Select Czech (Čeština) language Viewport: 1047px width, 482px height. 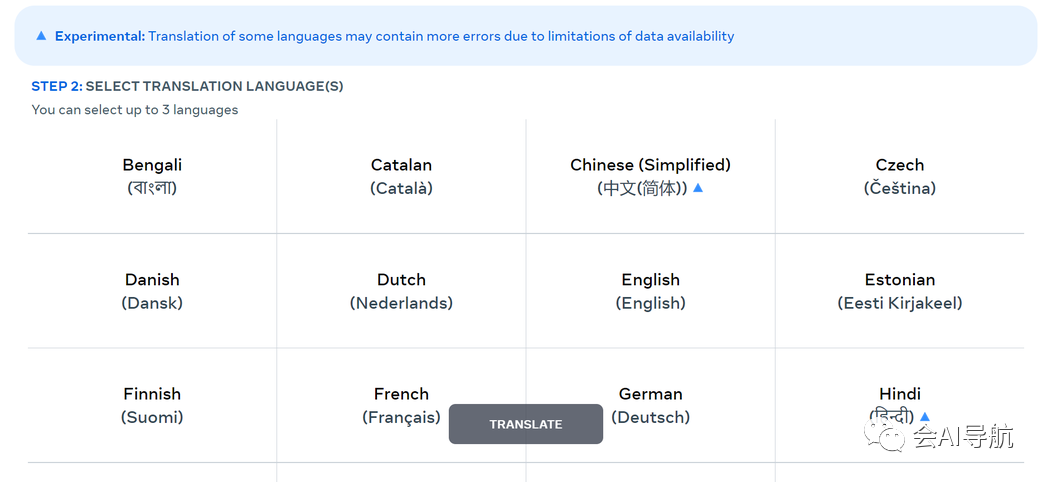coord(899,176)
